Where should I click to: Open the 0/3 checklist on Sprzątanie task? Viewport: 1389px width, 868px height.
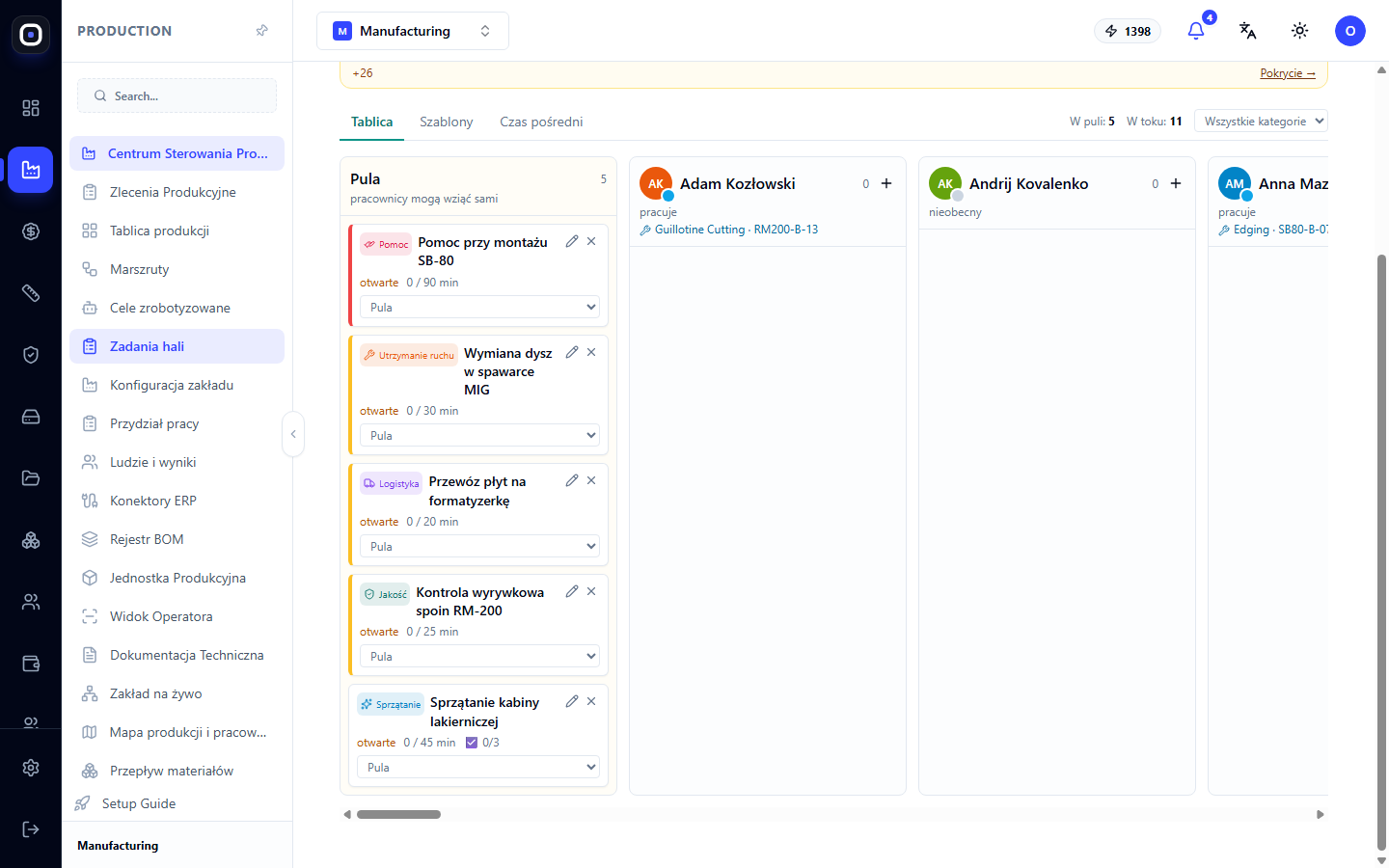click(482, 743)
